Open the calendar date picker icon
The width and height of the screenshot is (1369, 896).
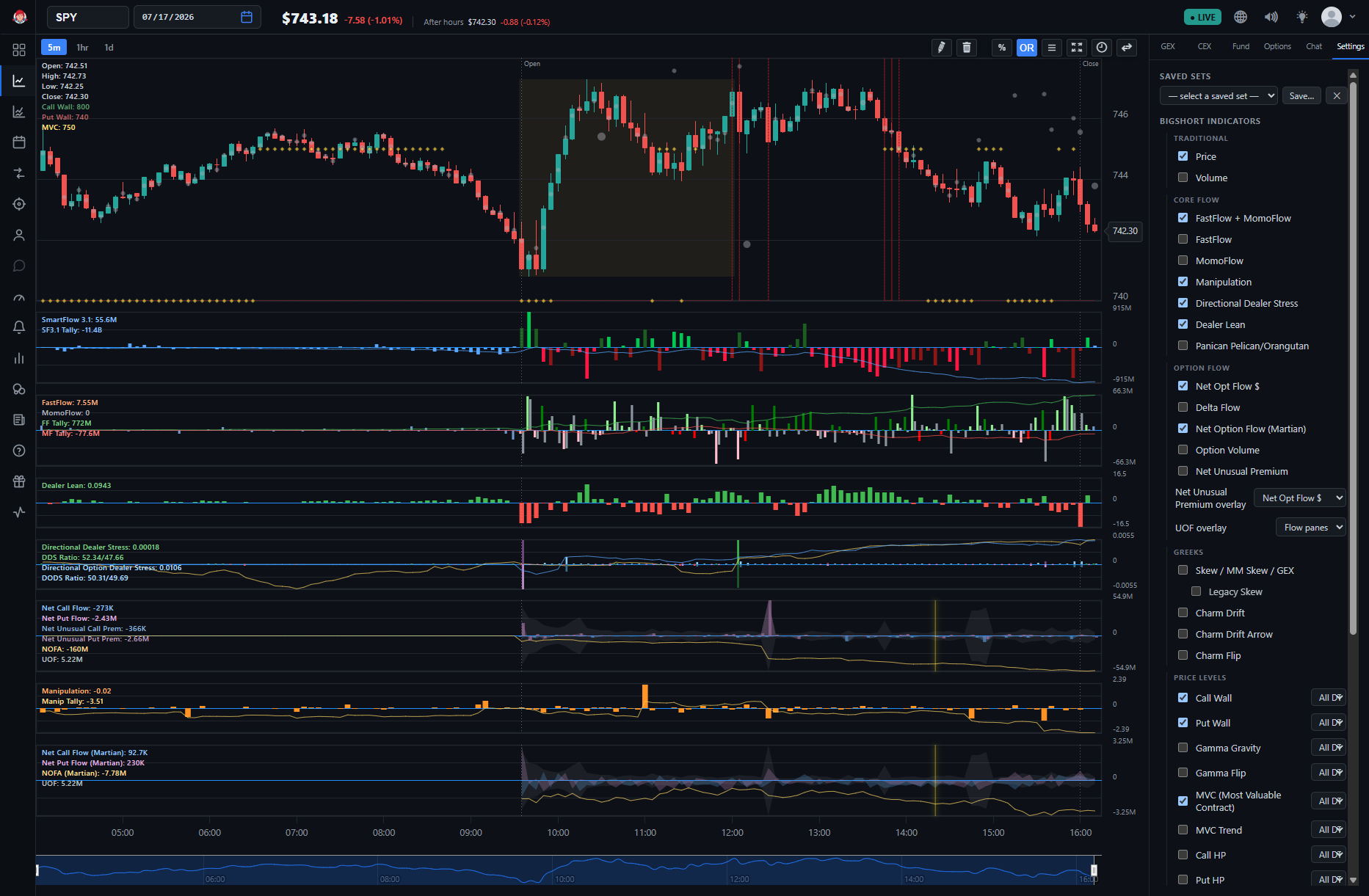pos(247,17)
